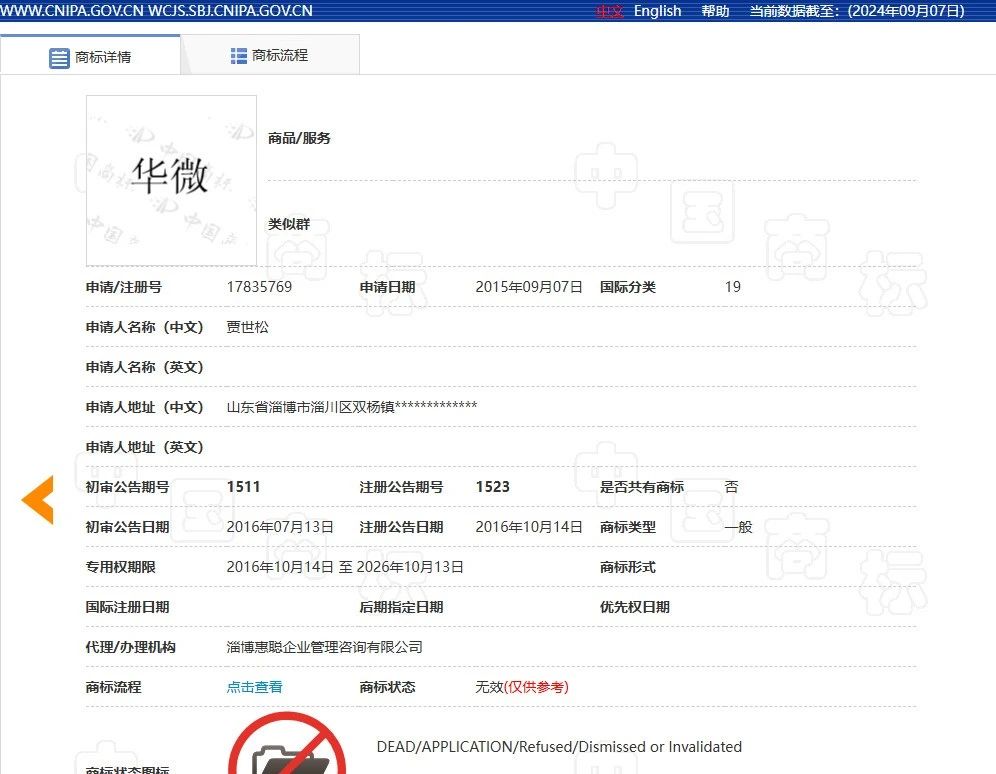
Task: Open the 帮助 help link
Action: [x=715, y=11]
